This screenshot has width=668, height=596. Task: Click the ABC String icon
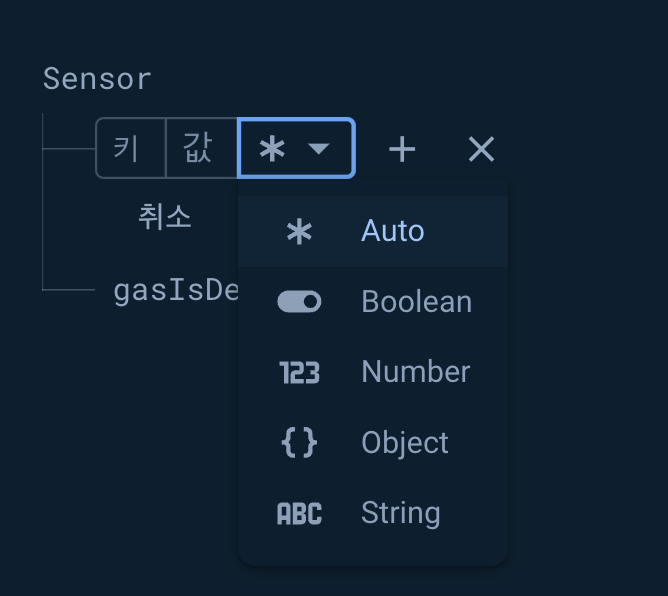click(299, 513)
